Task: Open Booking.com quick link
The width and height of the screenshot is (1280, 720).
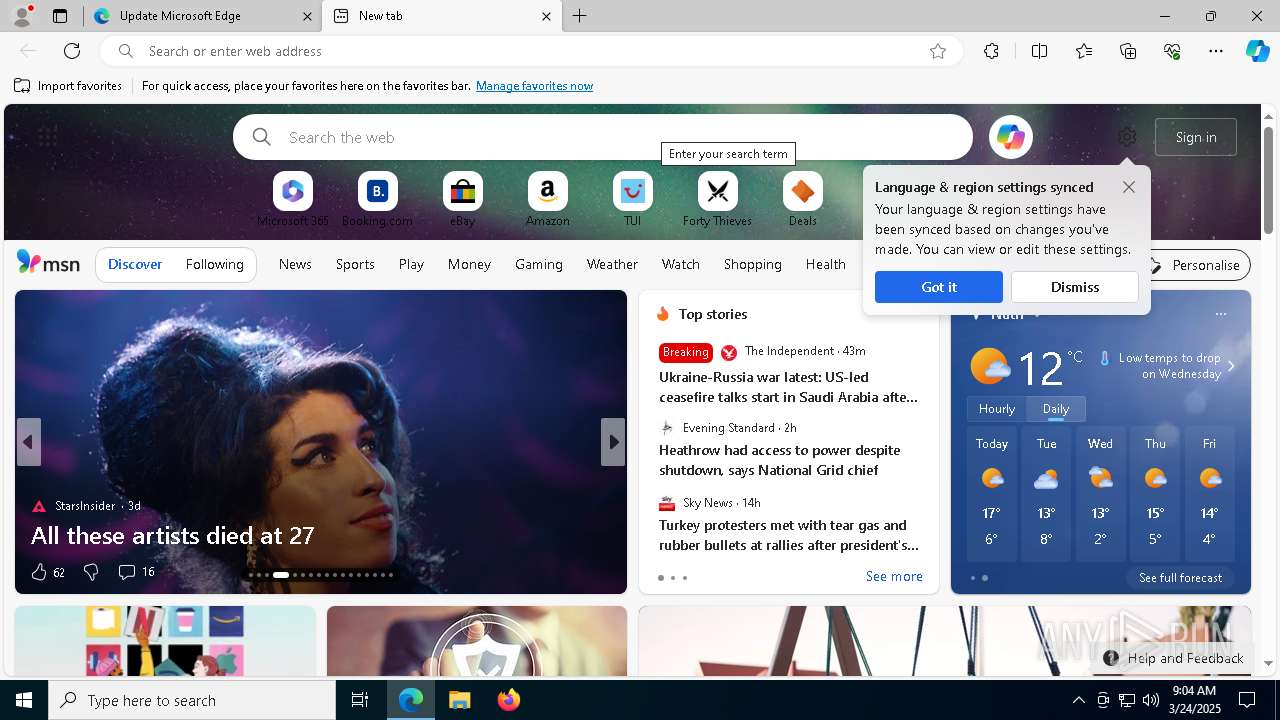Action: click(x=377, y=200)
